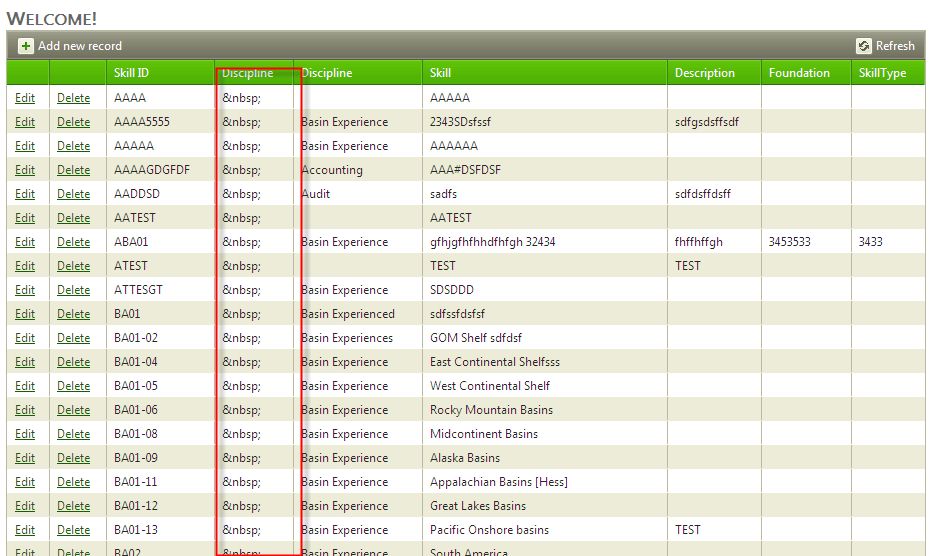Edit the ABA01 row
The height and width of the screenshot is (556, 929).
click(x=25, y=242)
